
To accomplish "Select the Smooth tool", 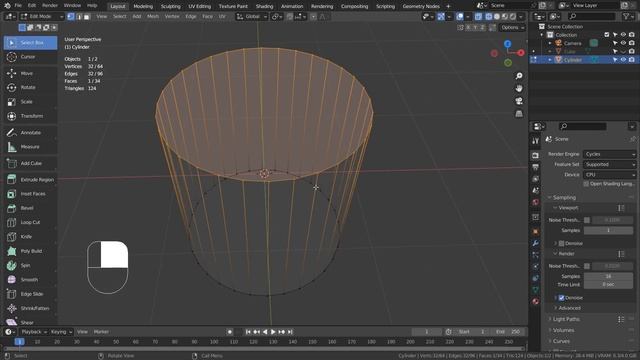I will pos(31,280).
